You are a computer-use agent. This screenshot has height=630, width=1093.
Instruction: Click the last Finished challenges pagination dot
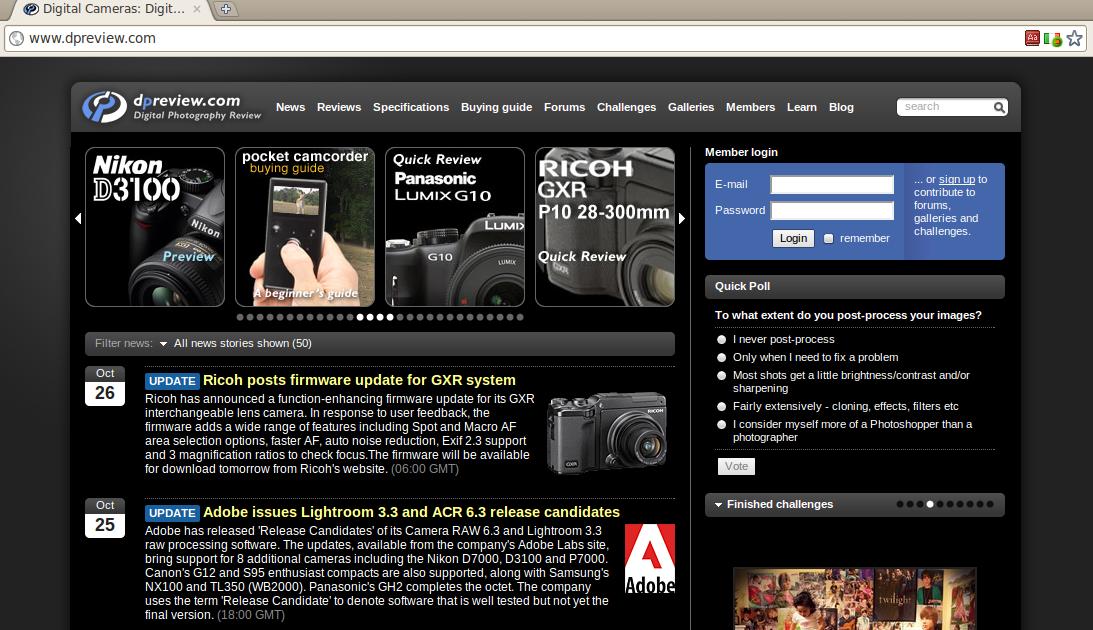point(990,505)
